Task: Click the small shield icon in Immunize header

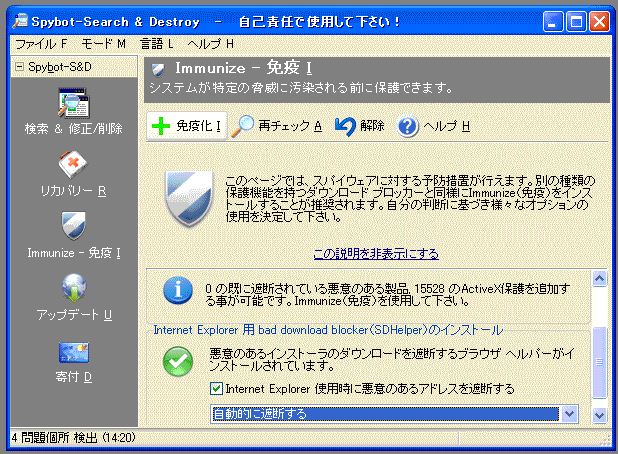Action: [158, 69]
